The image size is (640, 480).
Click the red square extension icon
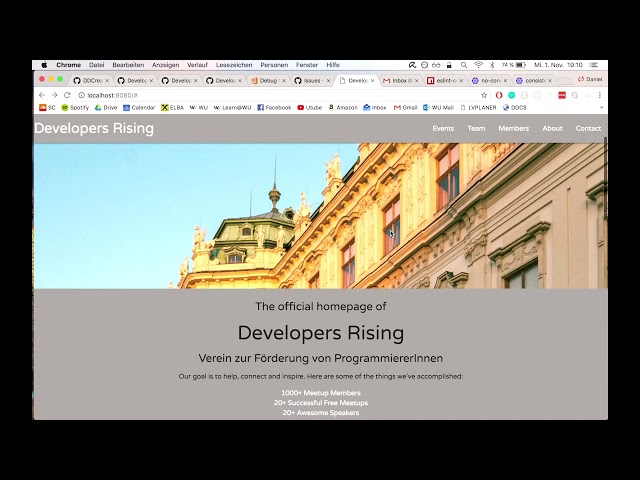[x=562, y=95]
